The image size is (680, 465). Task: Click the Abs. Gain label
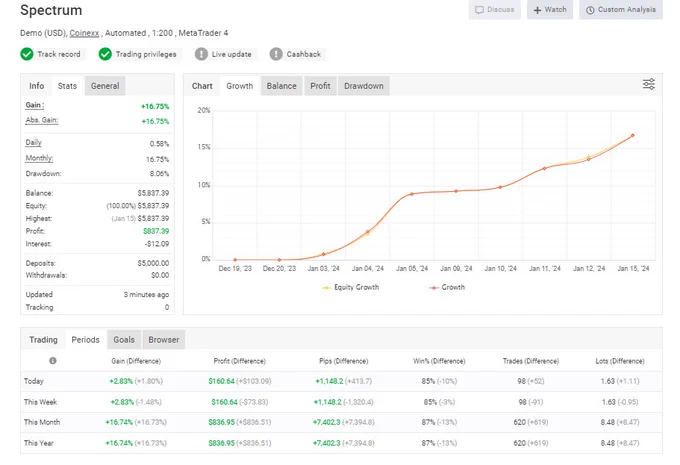pos(42,120)
